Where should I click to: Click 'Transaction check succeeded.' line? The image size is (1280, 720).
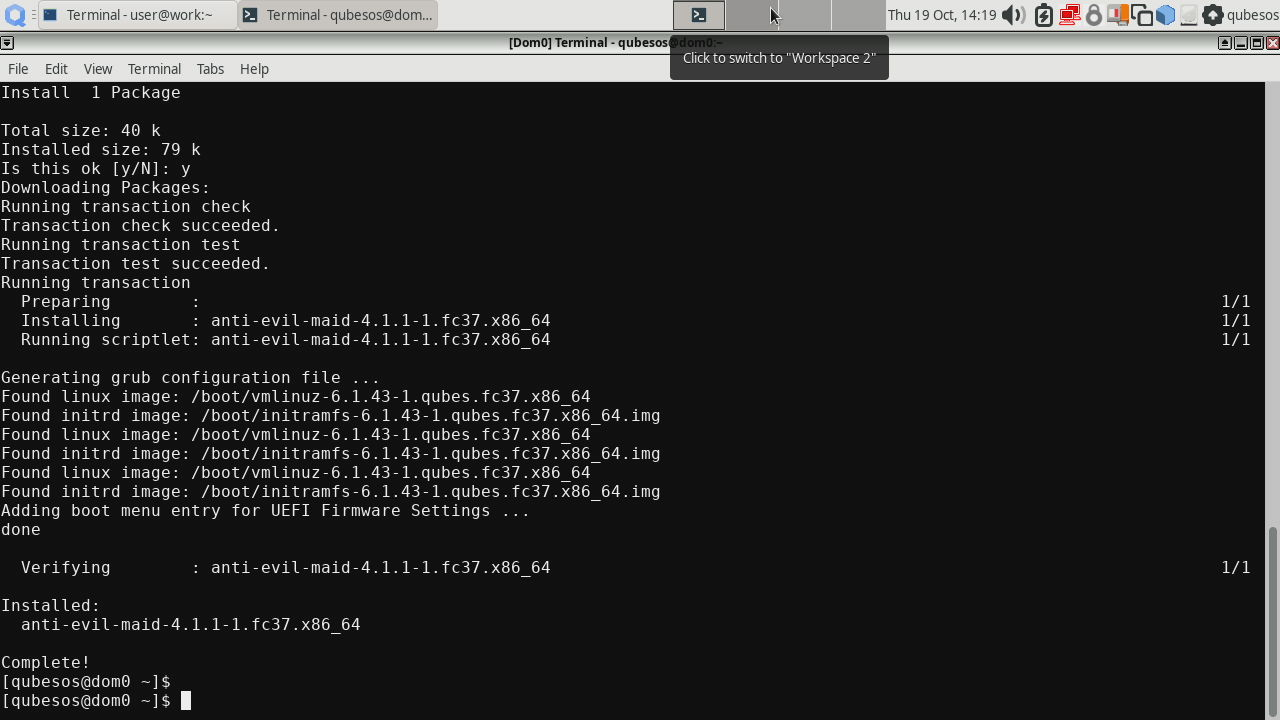pos(141,226)
